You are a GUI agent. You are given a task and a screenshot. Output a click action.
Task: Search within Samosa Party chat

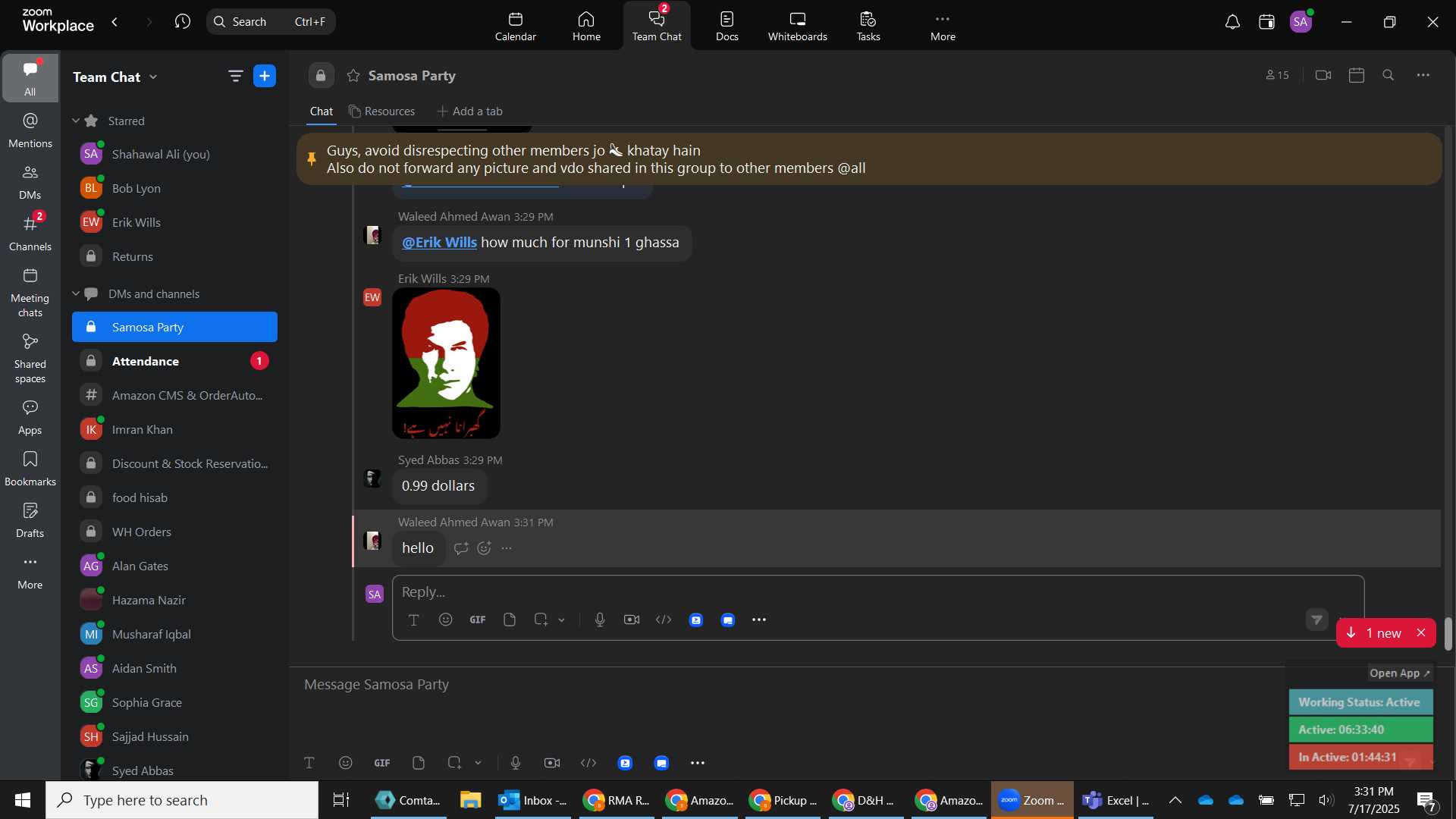click(1389, 75)
